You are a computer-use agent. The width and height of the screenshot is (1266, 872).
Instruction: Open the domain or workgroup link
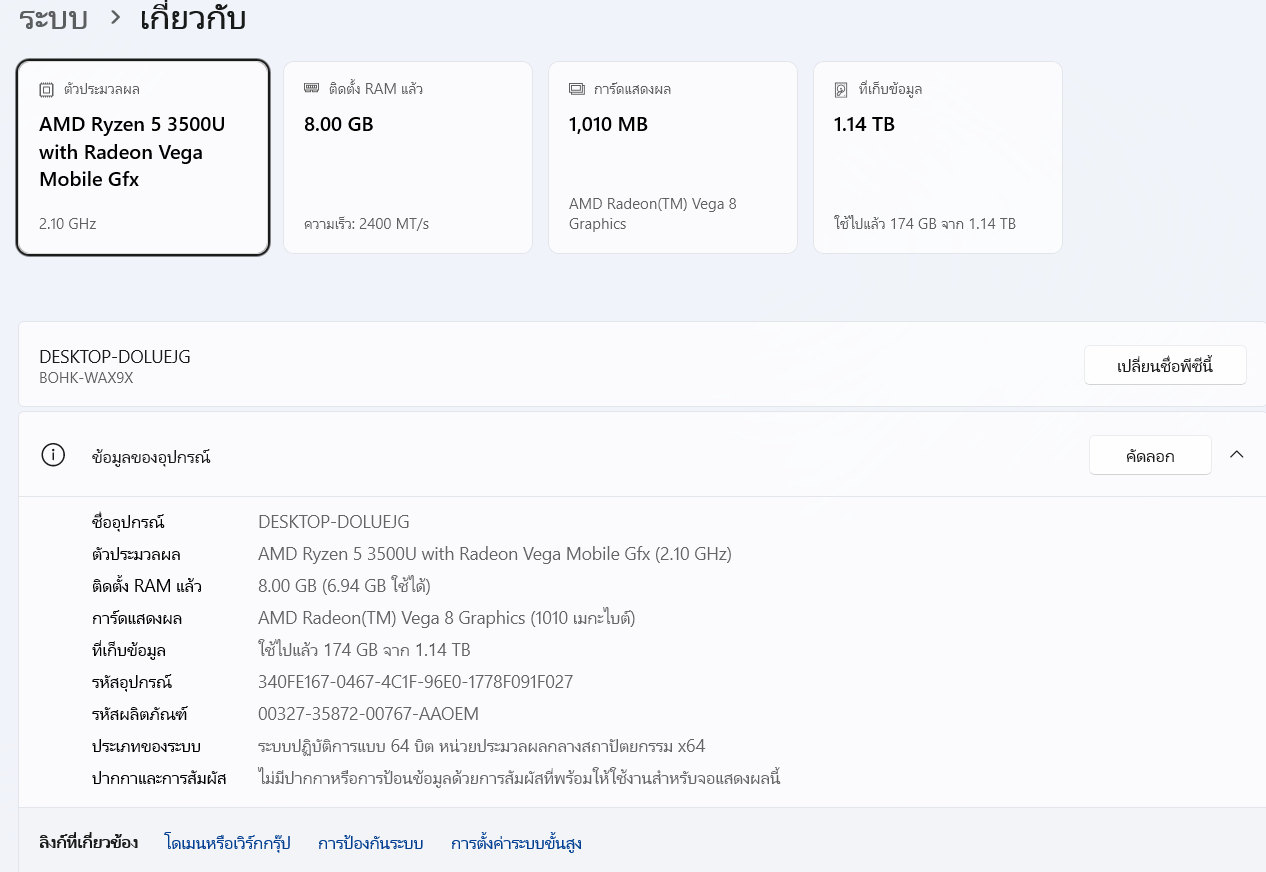(x=227, y=843)
